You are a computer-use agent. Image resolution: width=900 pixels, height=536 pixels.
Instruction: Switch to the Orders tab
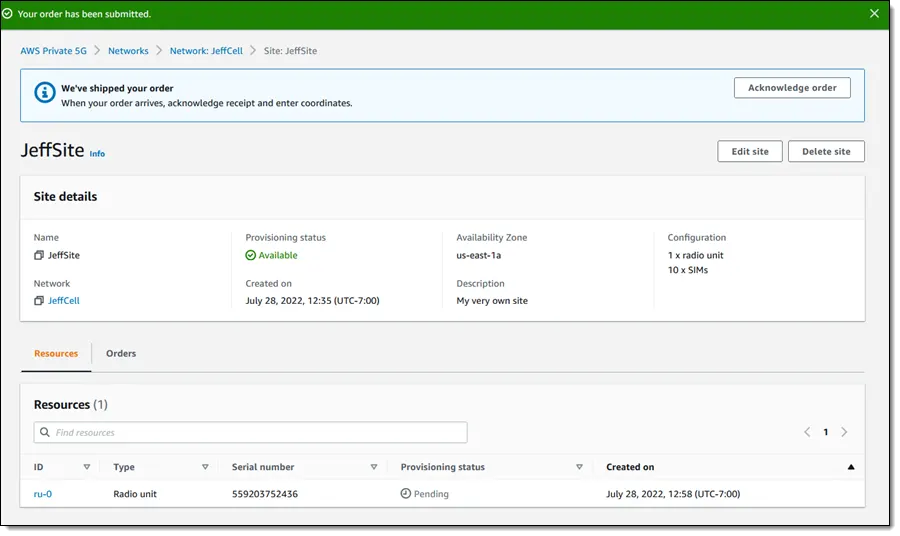[121, 354]
